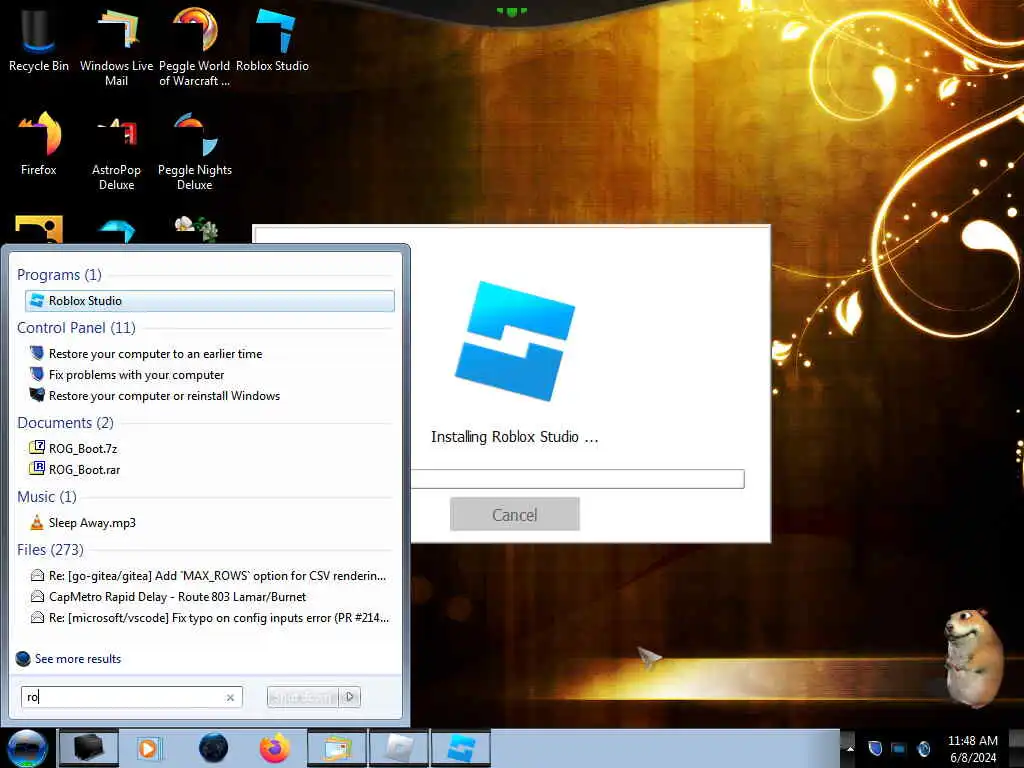This screenshot has height=768, width=1024.
Task: Select Firefox desktop shortcut
Action: [39, 144]
